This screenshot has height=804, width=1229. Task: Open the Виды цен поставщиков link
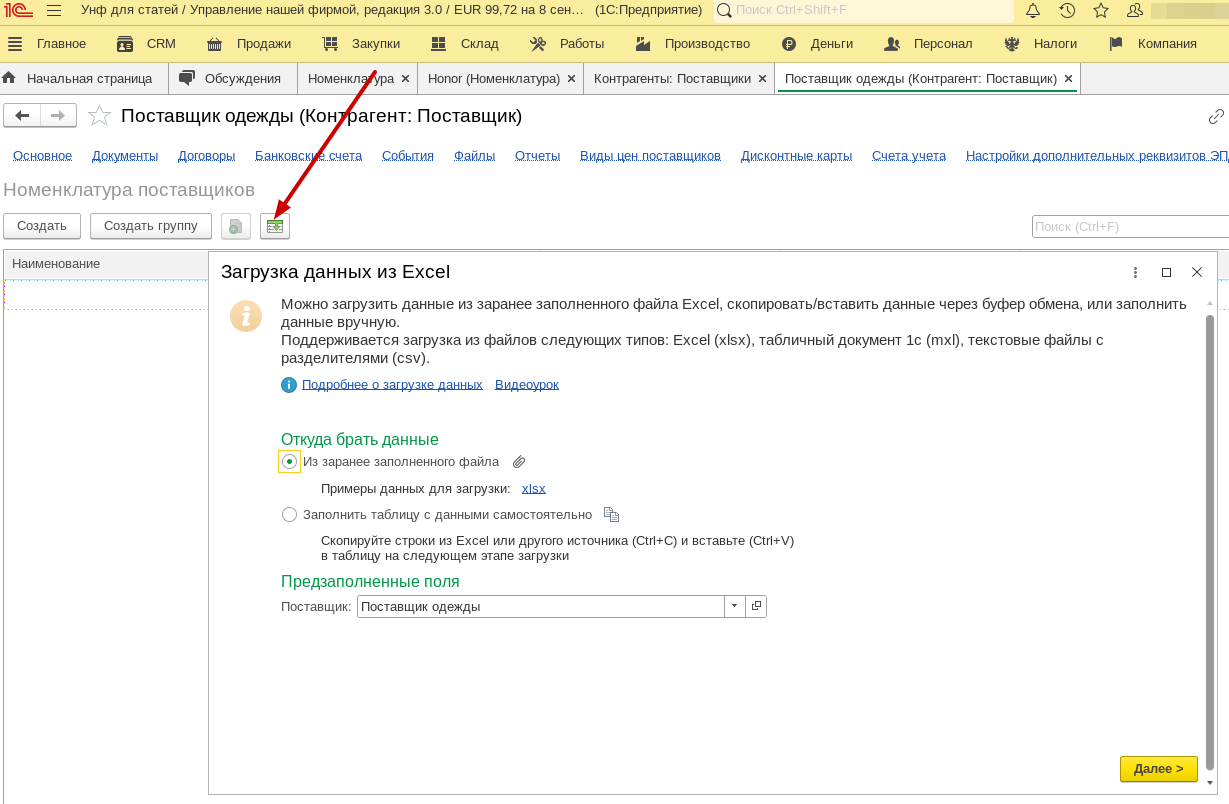pos(650,156)
